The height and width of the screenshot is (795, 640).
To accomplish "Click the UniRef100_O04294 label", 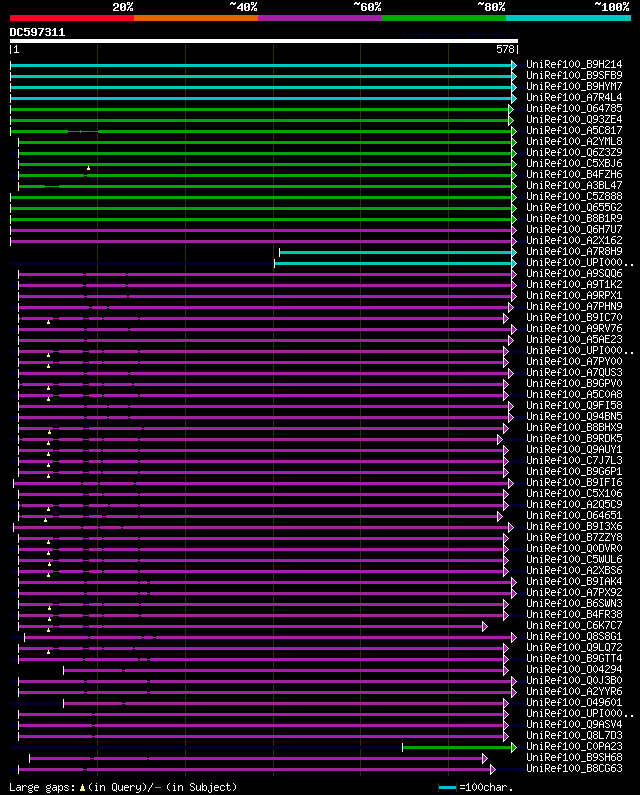I will 574,669.
